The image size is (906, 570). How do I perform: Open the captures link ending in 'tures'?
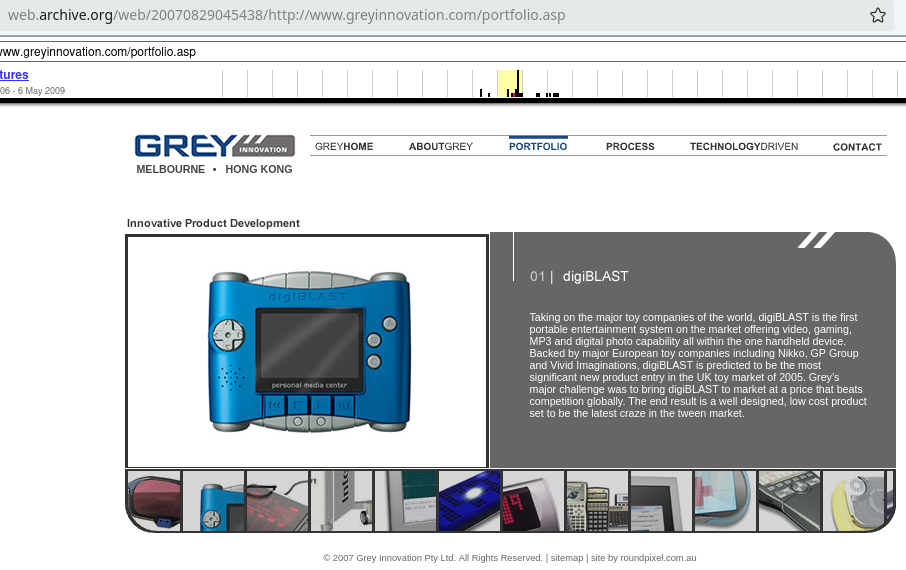[x=14, y=75]
